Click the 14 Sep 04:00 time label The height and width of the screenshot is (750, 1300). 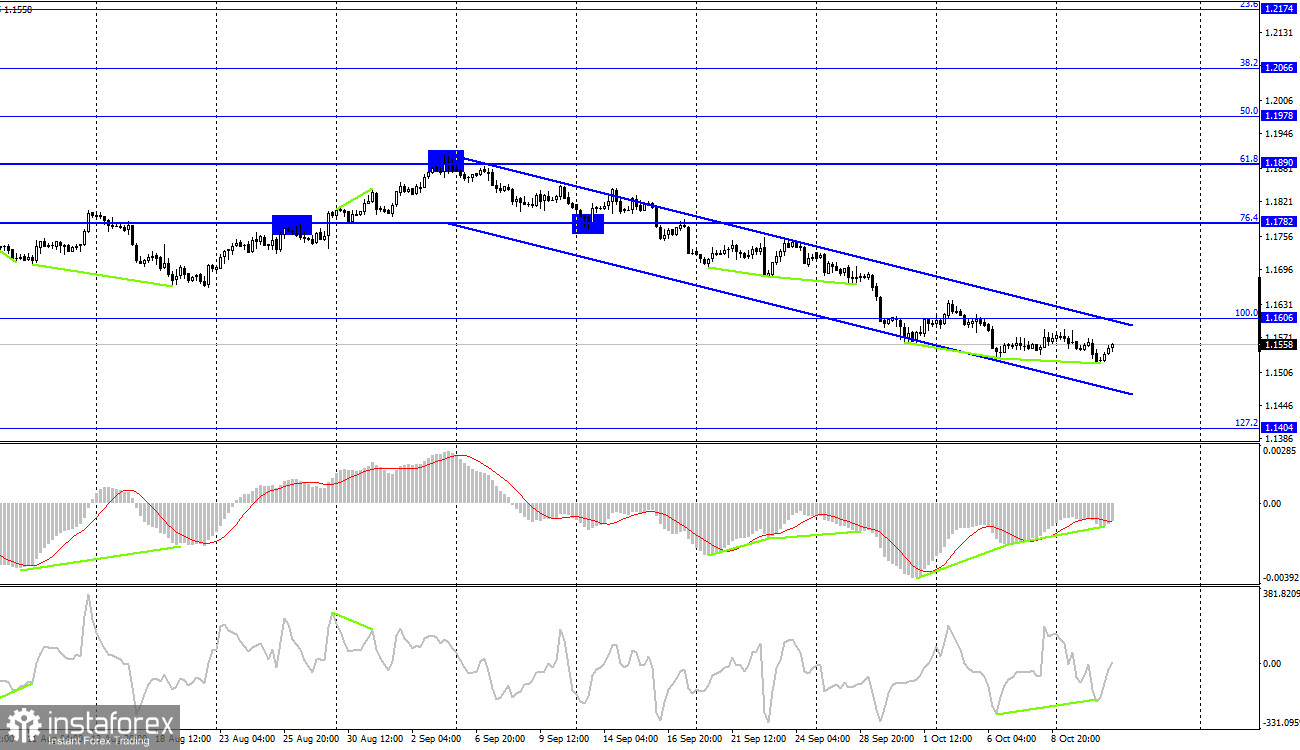pos(630,740)
